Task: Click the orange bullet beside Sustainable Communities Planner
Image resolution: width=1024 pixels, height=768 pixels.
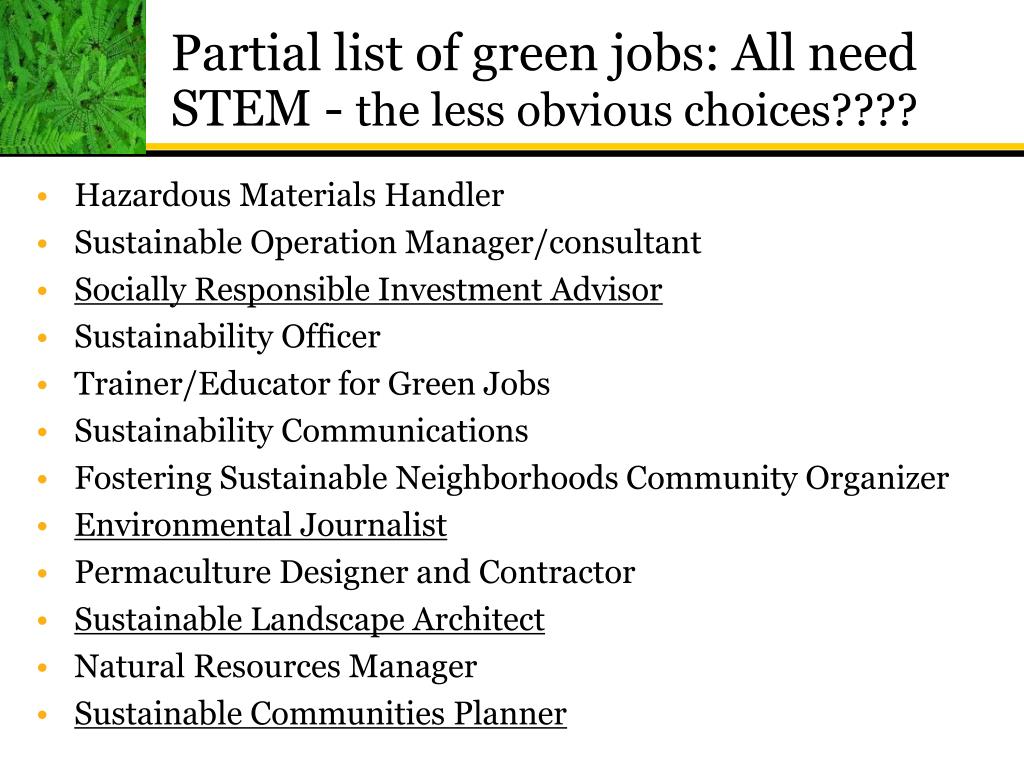Action: [x=43, y=714]
